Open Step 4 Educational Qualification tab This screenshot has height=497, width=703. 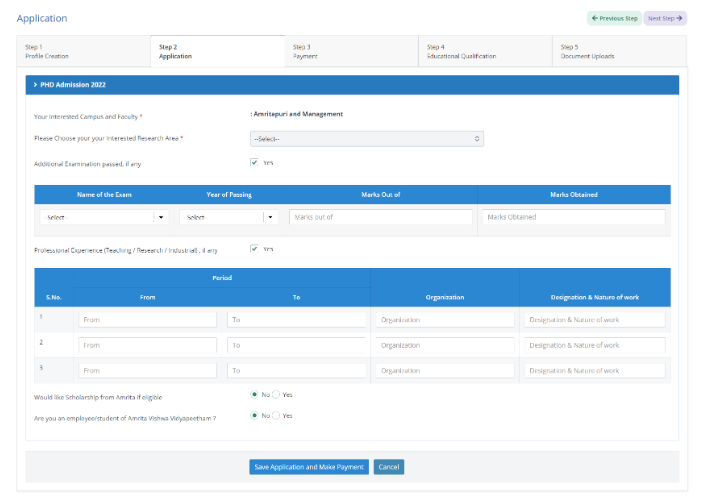point(485,51)
